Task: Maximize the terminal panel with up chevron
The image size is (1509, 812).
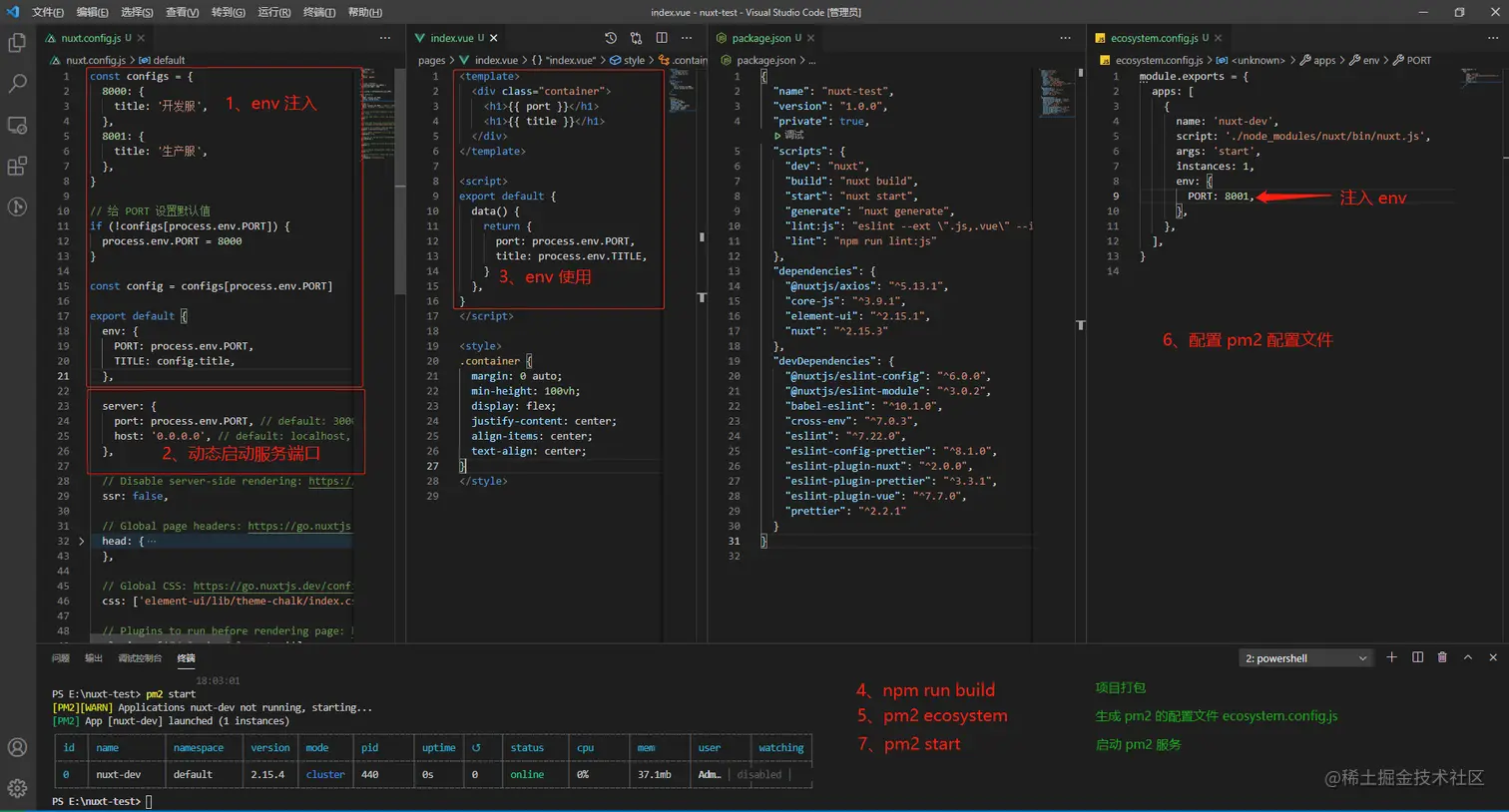Action: coord(1468,657)
